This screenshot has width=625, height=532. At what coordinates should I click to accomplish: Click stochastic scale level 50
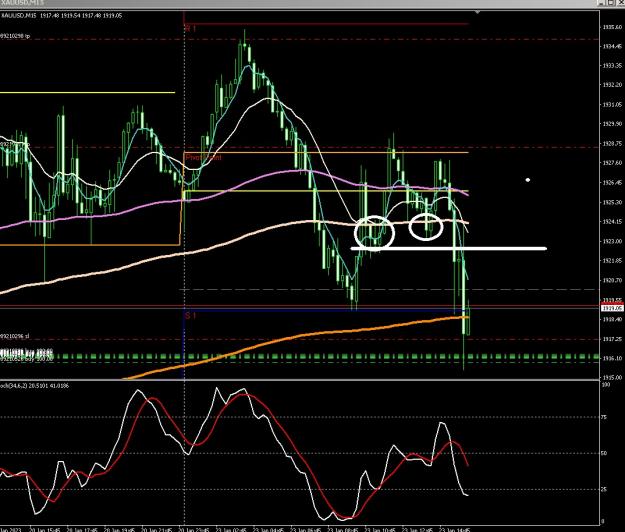[x=604, y=453]
